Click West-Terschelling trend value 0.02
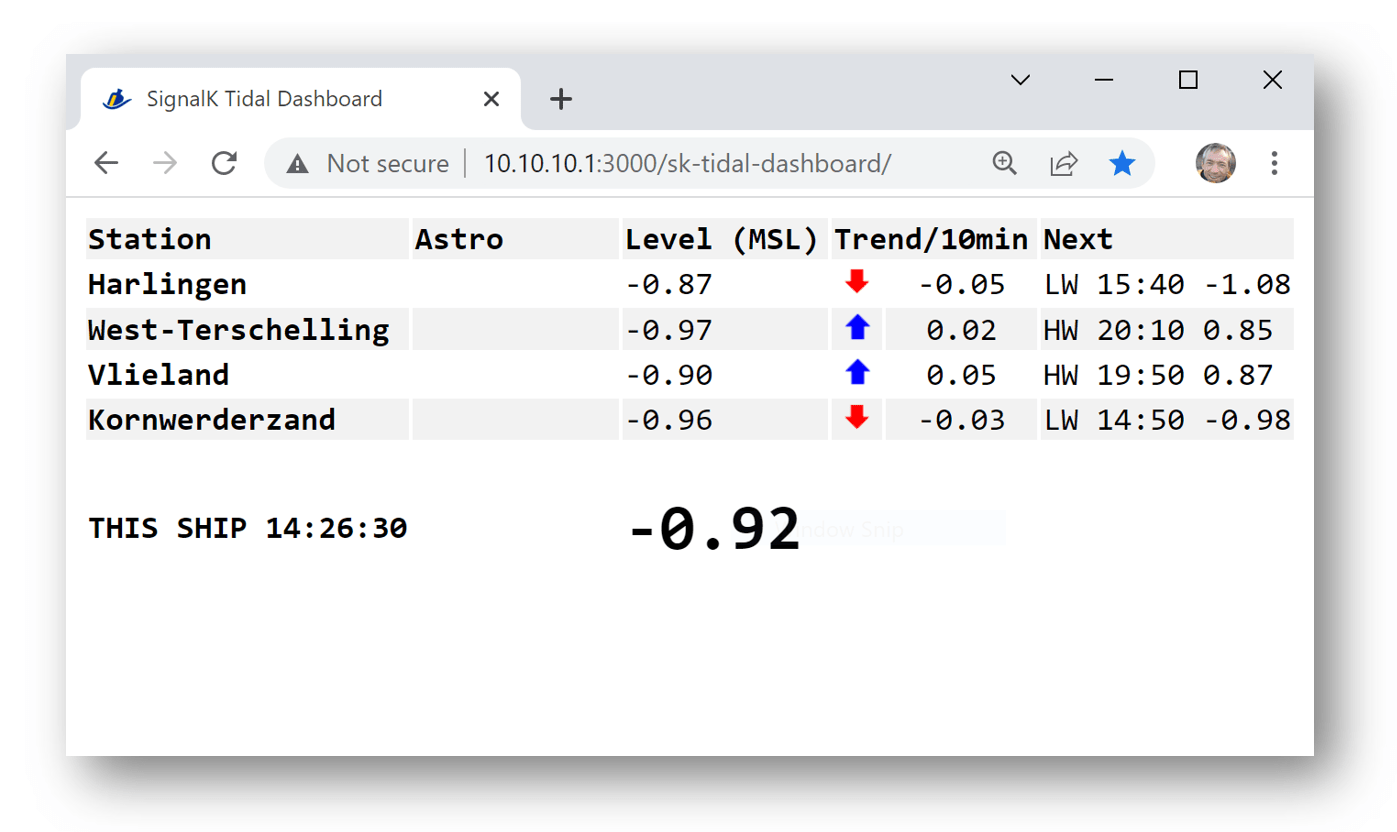The image size is (1397, 832). click(x=961, y=329)
